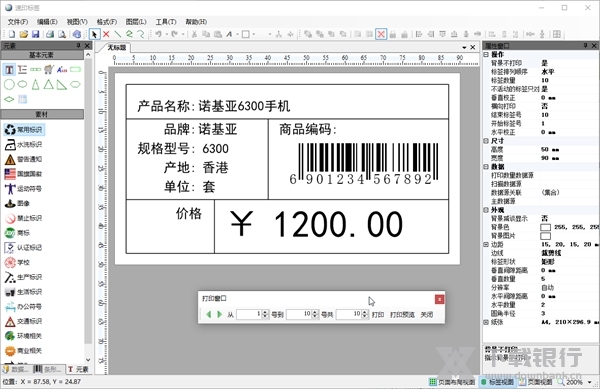Go to previous label with left green arrow

(x=209, y=314)
